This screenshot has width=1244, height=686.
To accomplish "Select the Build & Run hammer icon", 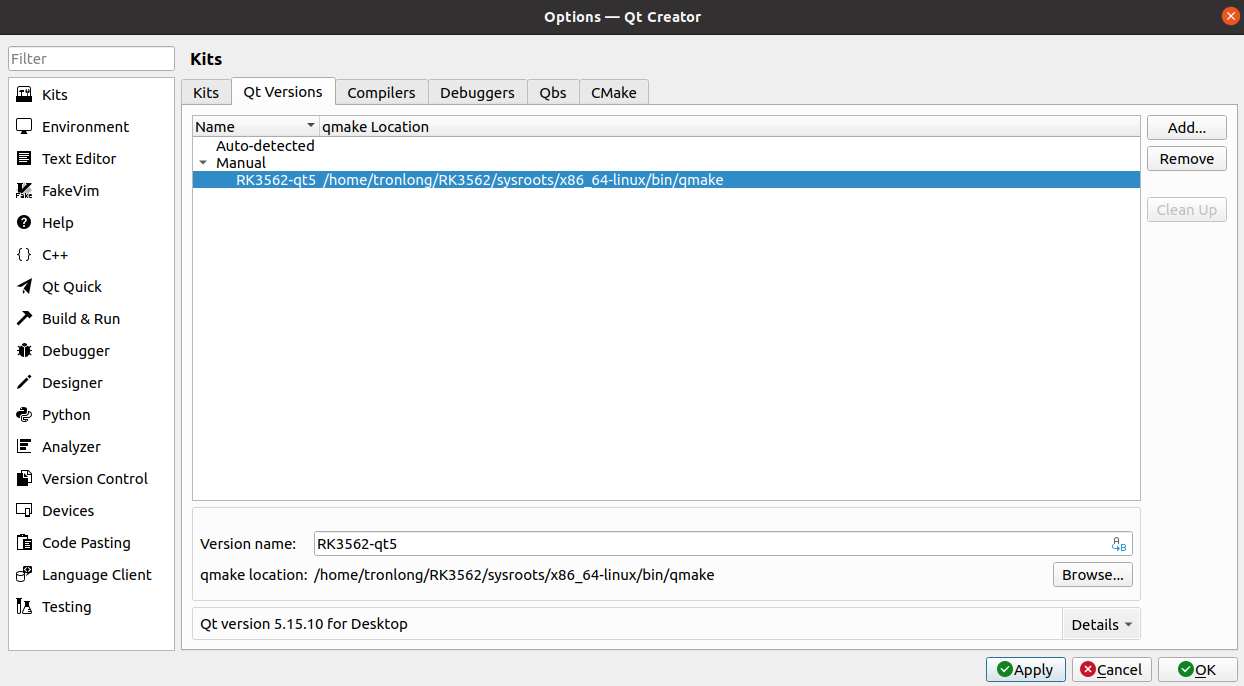I will (x=25, y=319).
